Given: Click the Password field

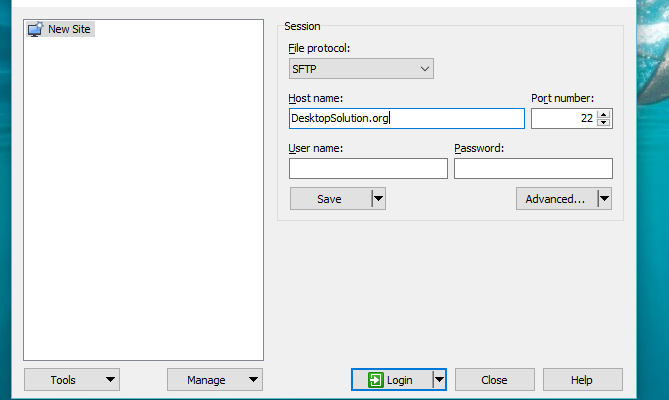Looking at the screenshot, I should tap(533, 168).
